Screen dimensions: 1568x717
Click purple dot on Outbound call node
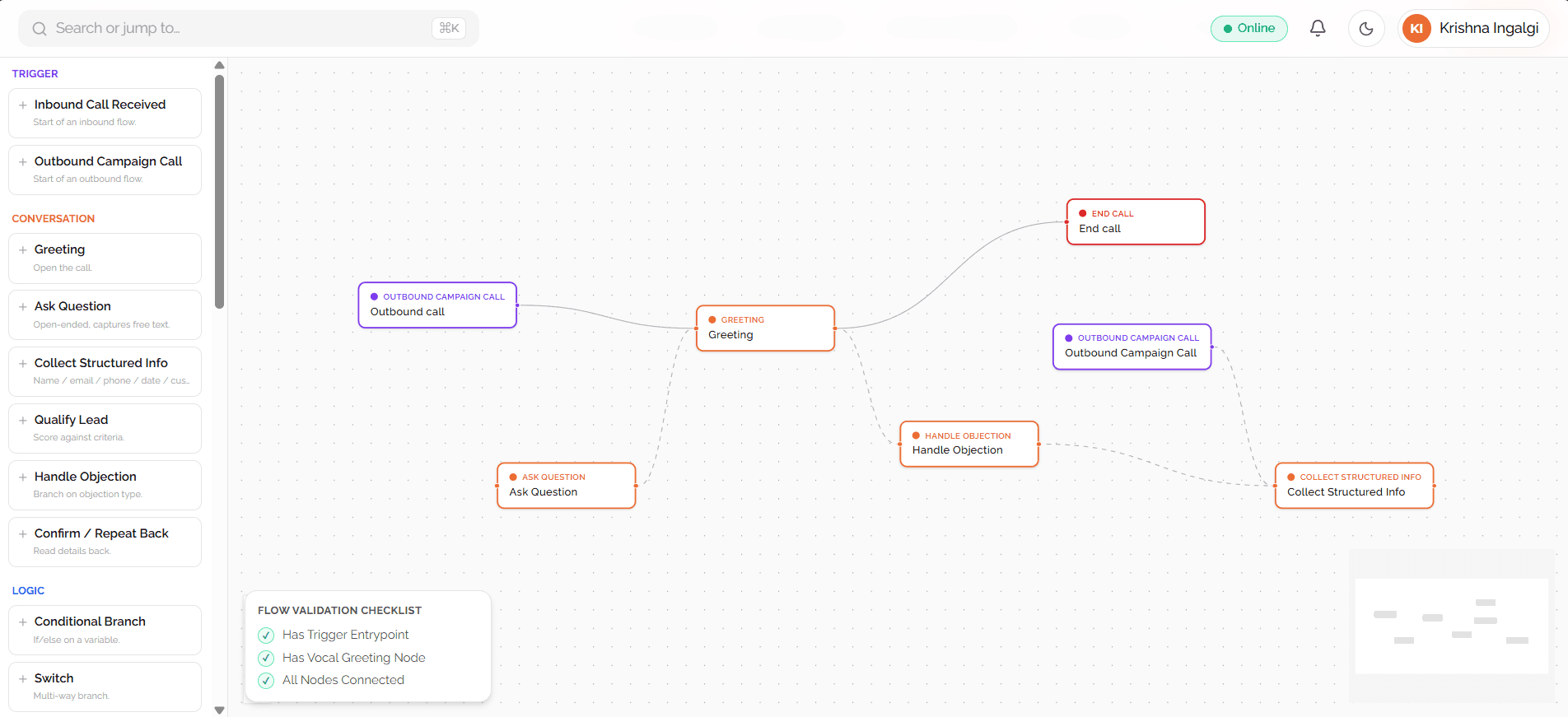click(x=374, y=296)
